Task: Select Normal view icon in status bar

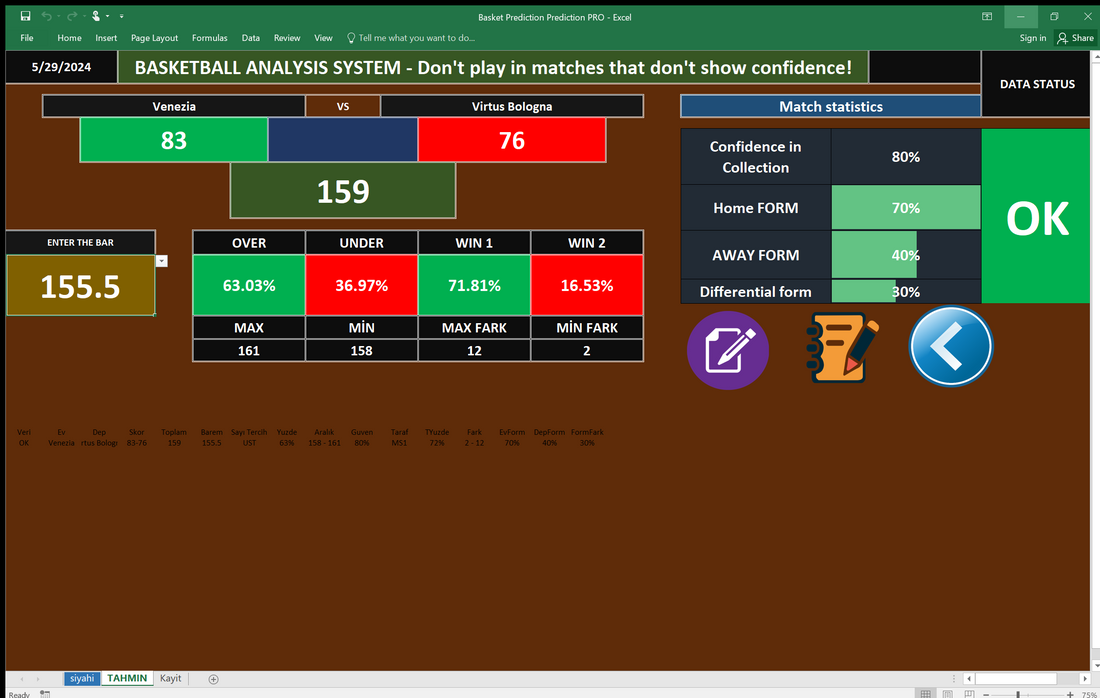Action: pos(925,693)
